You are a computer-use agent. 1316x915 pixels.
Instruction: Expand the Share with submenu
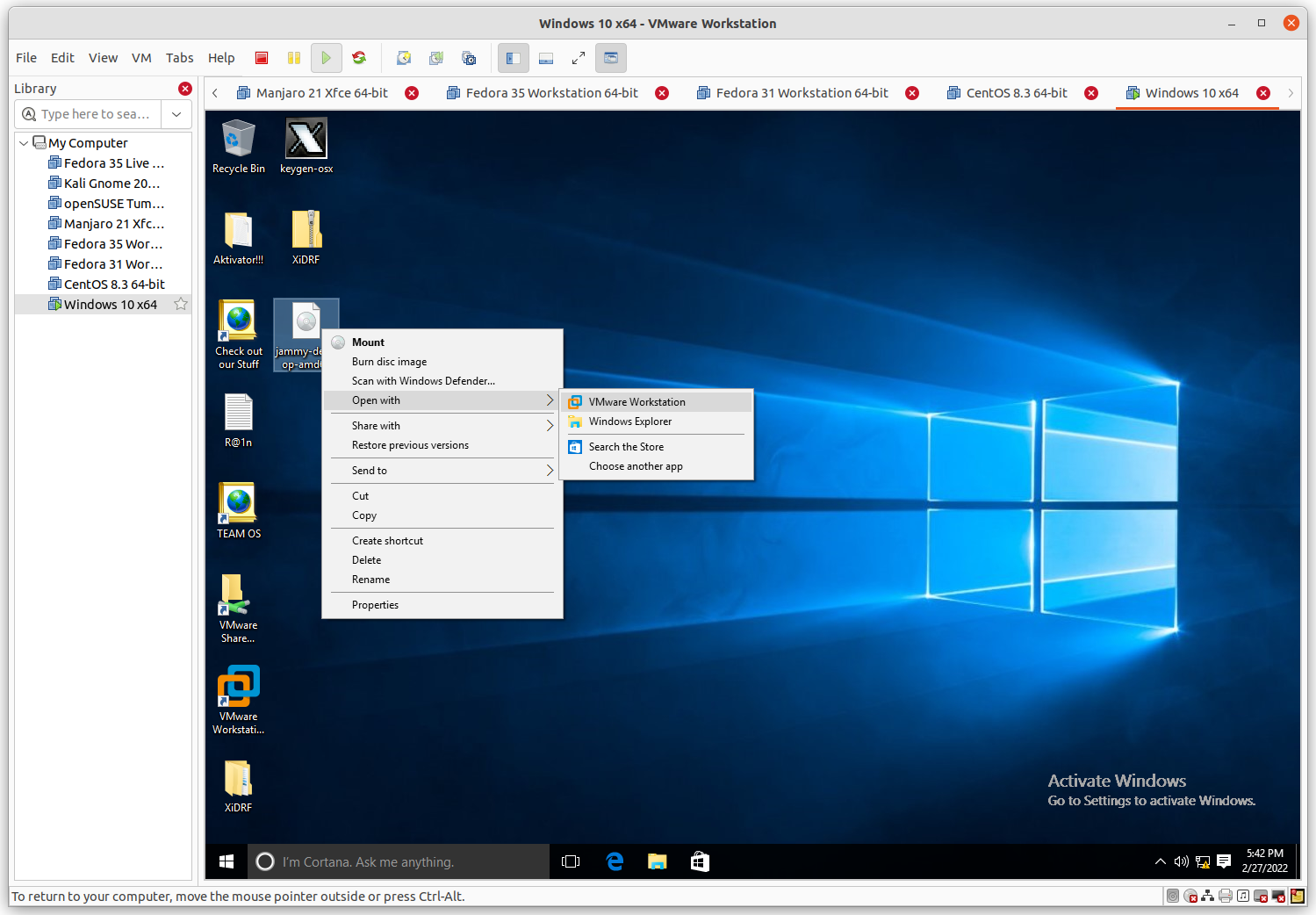point(442,426)
